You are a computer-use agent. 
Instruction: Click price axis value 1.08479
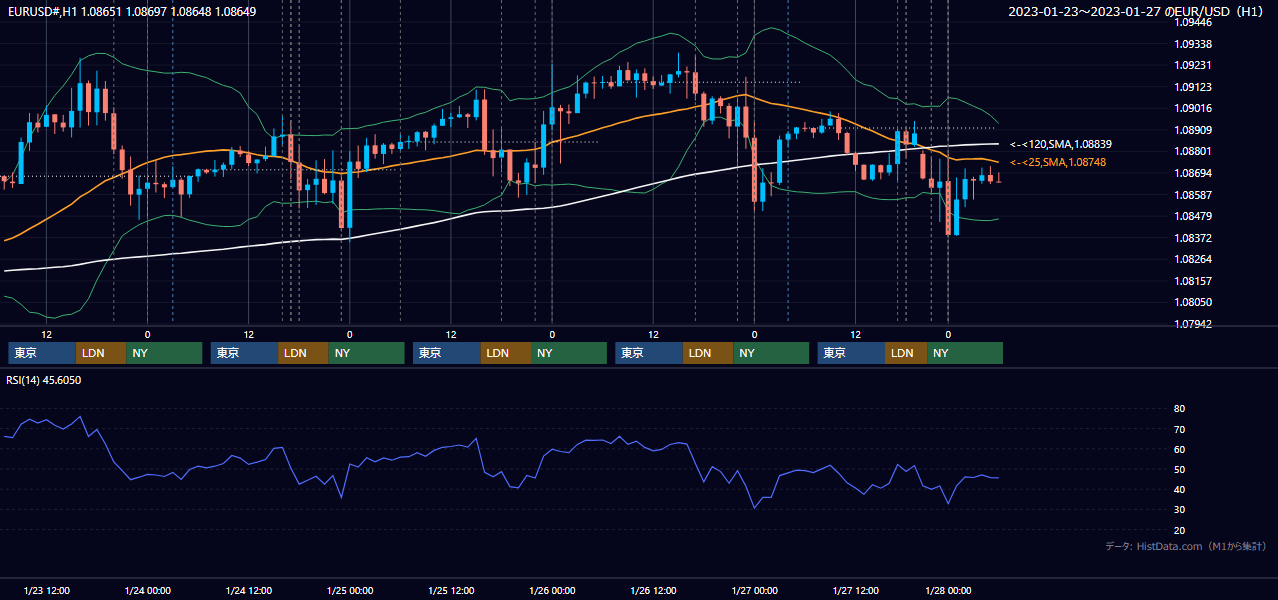click(1192, 216)
